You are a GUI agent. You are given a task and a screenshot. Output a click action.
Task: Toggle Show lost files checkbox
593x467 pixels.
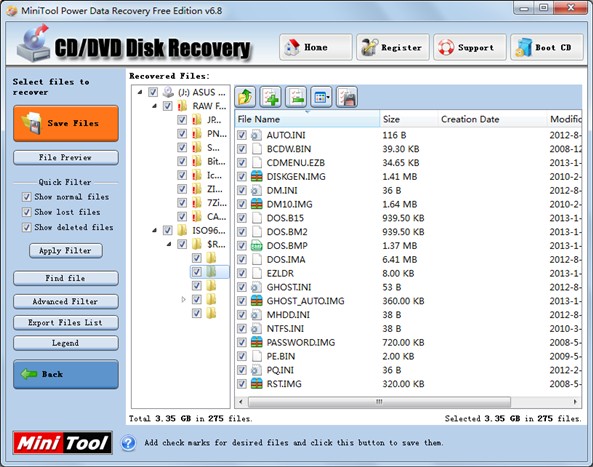click(26, 212)
